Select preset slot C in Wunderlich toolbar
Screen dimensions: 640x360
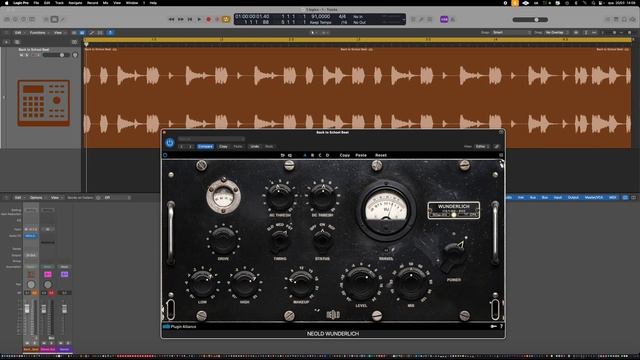tap(320, 156)
